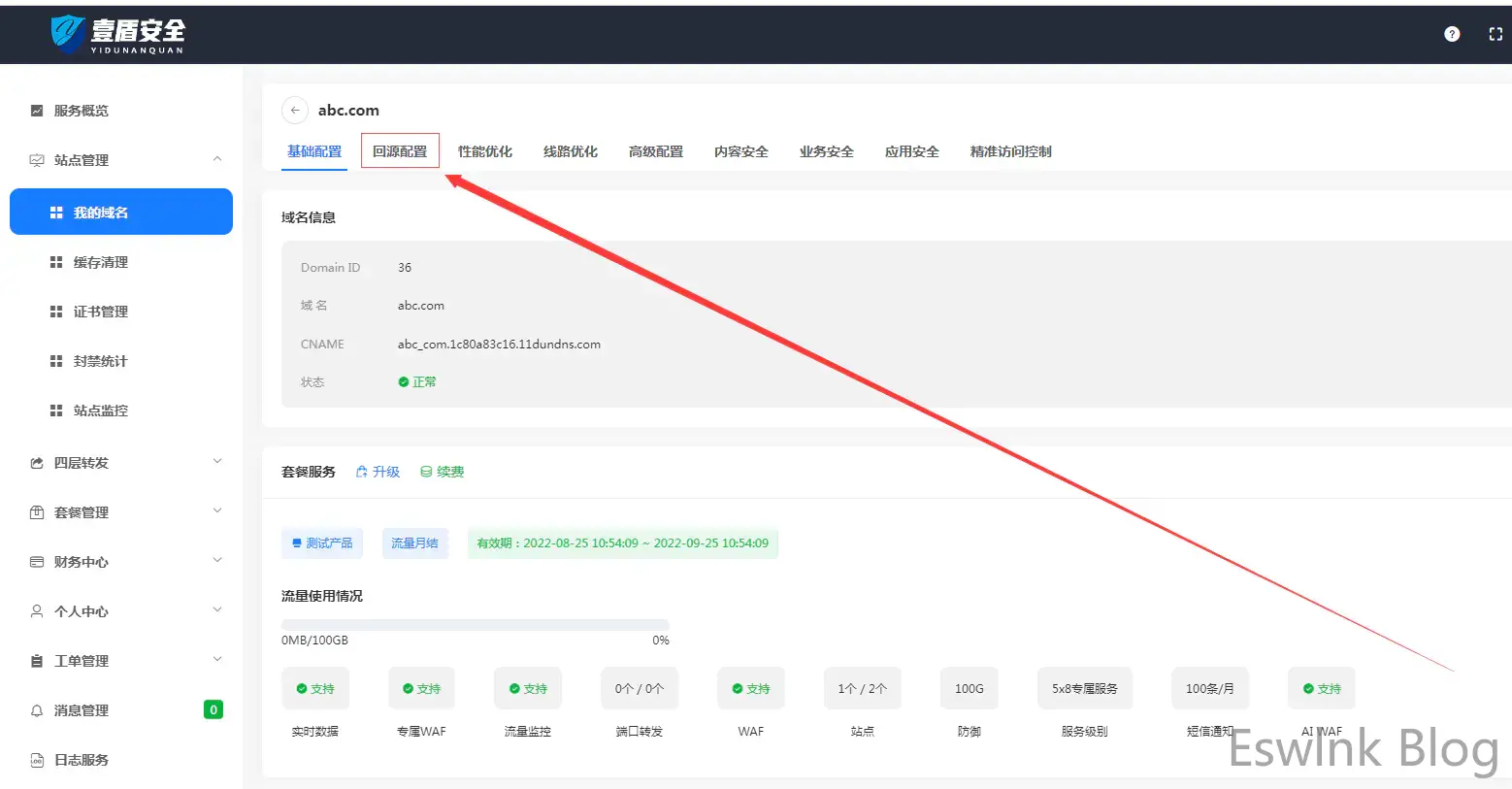
Task: Click the 消息管理 zero count badge
Action: [x=214, y=709]
